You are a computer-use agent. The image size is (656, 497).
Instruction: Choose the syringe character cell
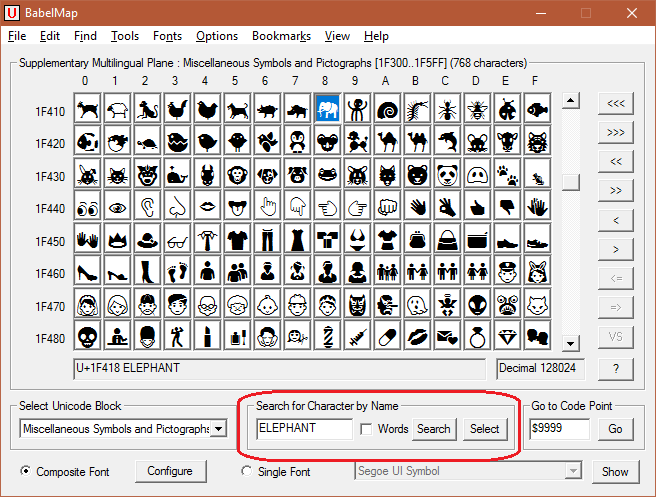point(358,335)
